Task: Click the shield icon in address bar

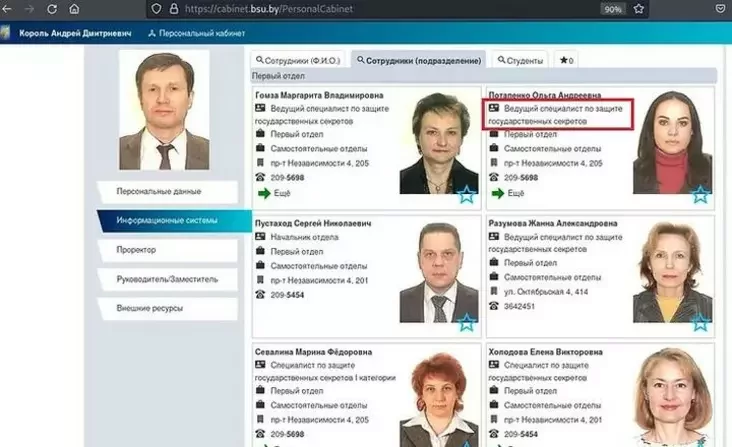Action: pos(154,8)
